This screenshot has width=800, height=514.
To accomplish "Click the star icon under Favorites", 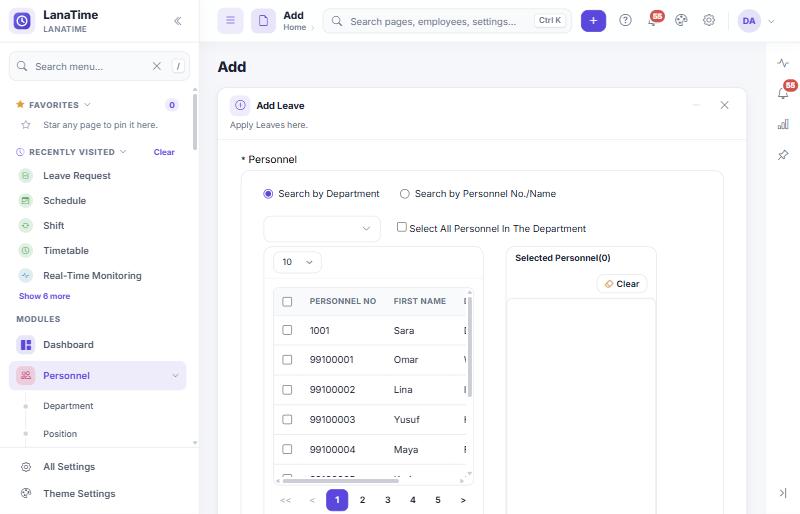I will tap(26, 125).
